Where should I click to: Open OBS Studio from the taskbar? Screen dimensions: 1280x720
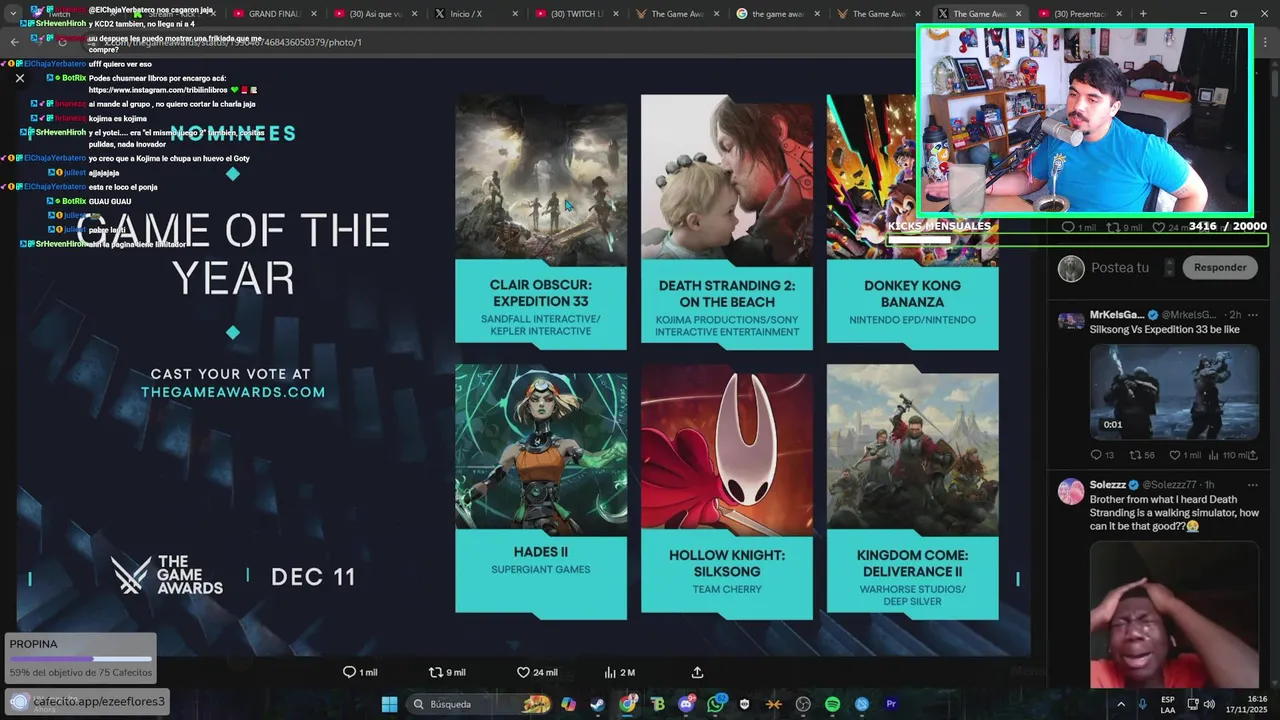coord(803,704)
